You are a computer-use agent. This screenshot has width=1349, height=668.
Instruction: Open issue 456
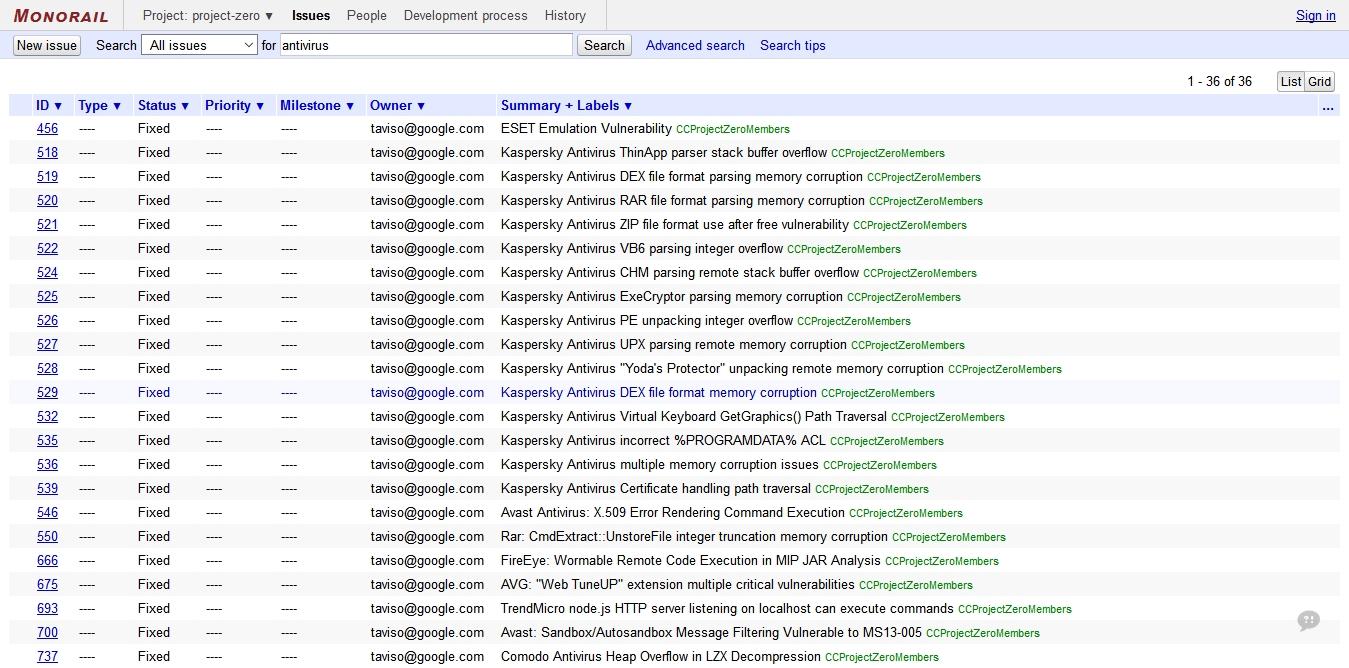coord(47,129)
